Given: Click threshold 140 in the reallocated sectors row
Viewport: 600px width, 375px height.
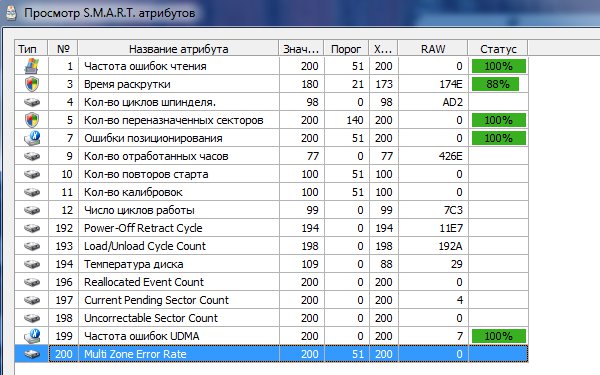Looking at the screenshot, I should [x=355, y=120].
